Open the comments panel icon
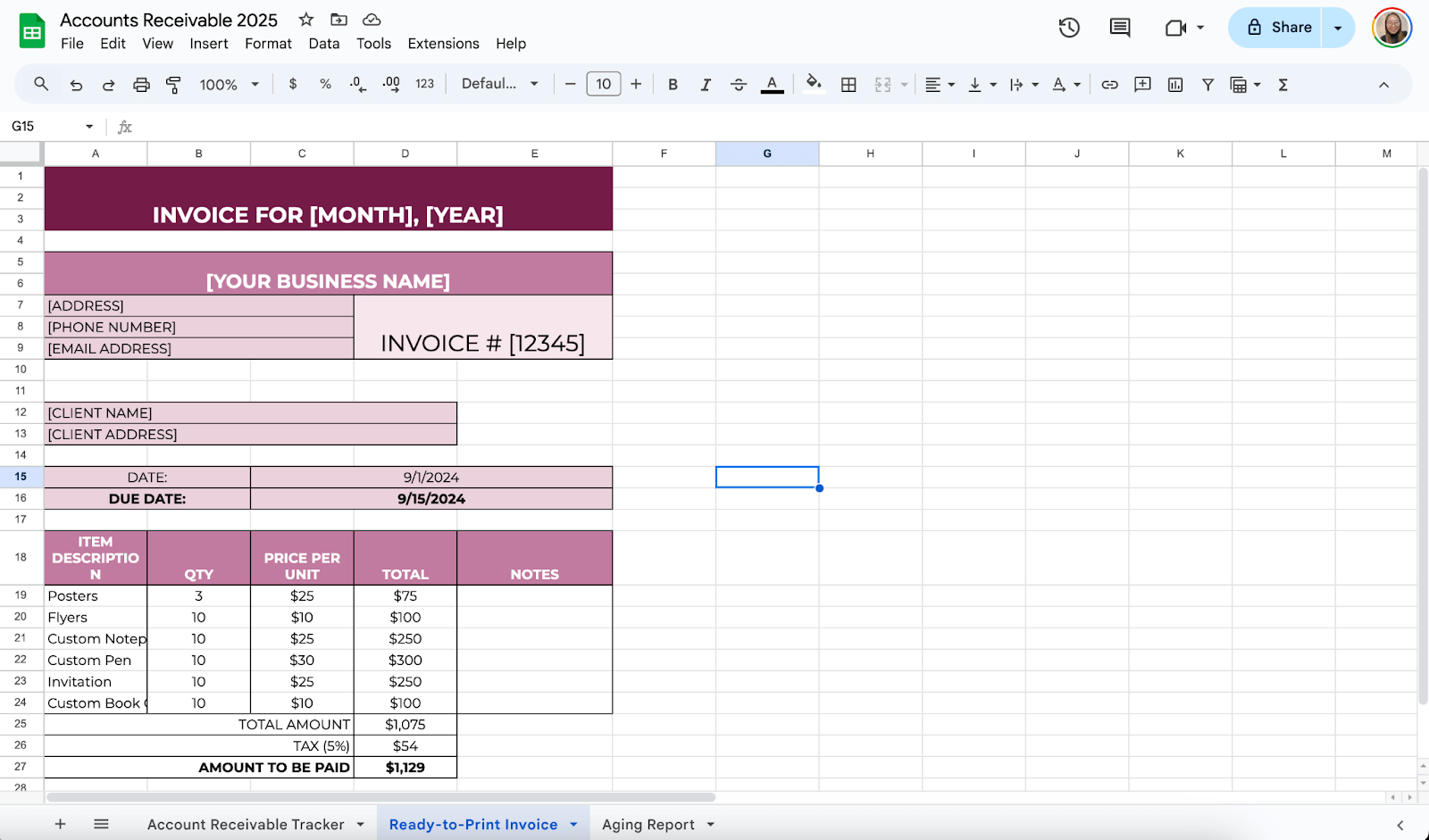 click(1119, 28)
